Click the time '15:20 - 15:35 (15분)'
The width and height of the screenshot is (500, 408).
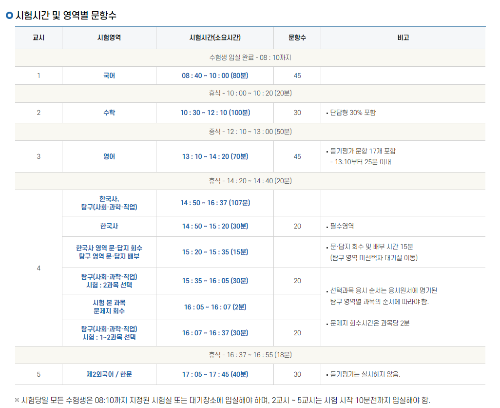(215, 252)
